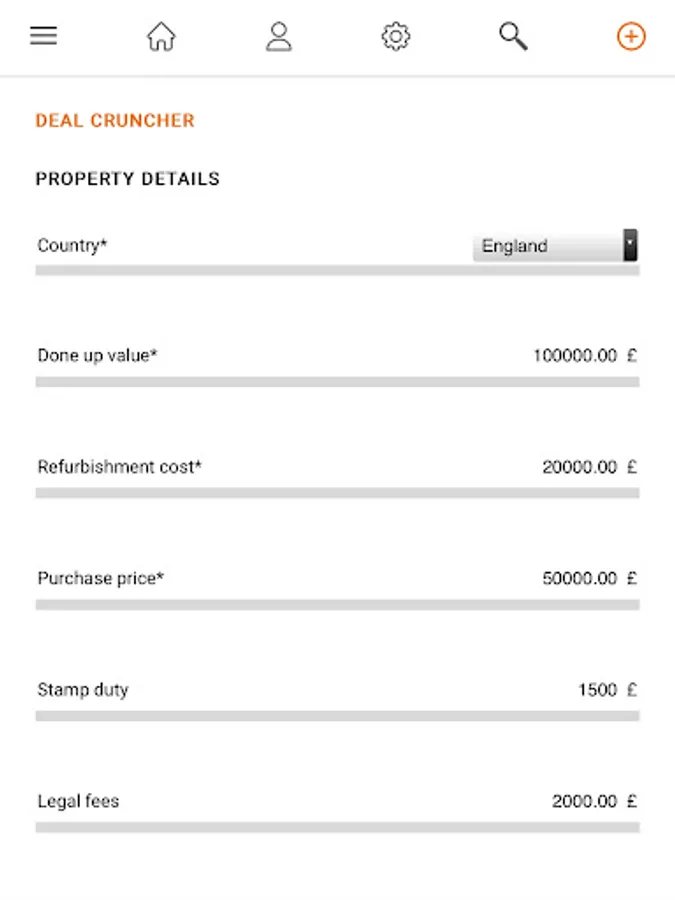Tap the orange plus icon to add

coord(630,36)
